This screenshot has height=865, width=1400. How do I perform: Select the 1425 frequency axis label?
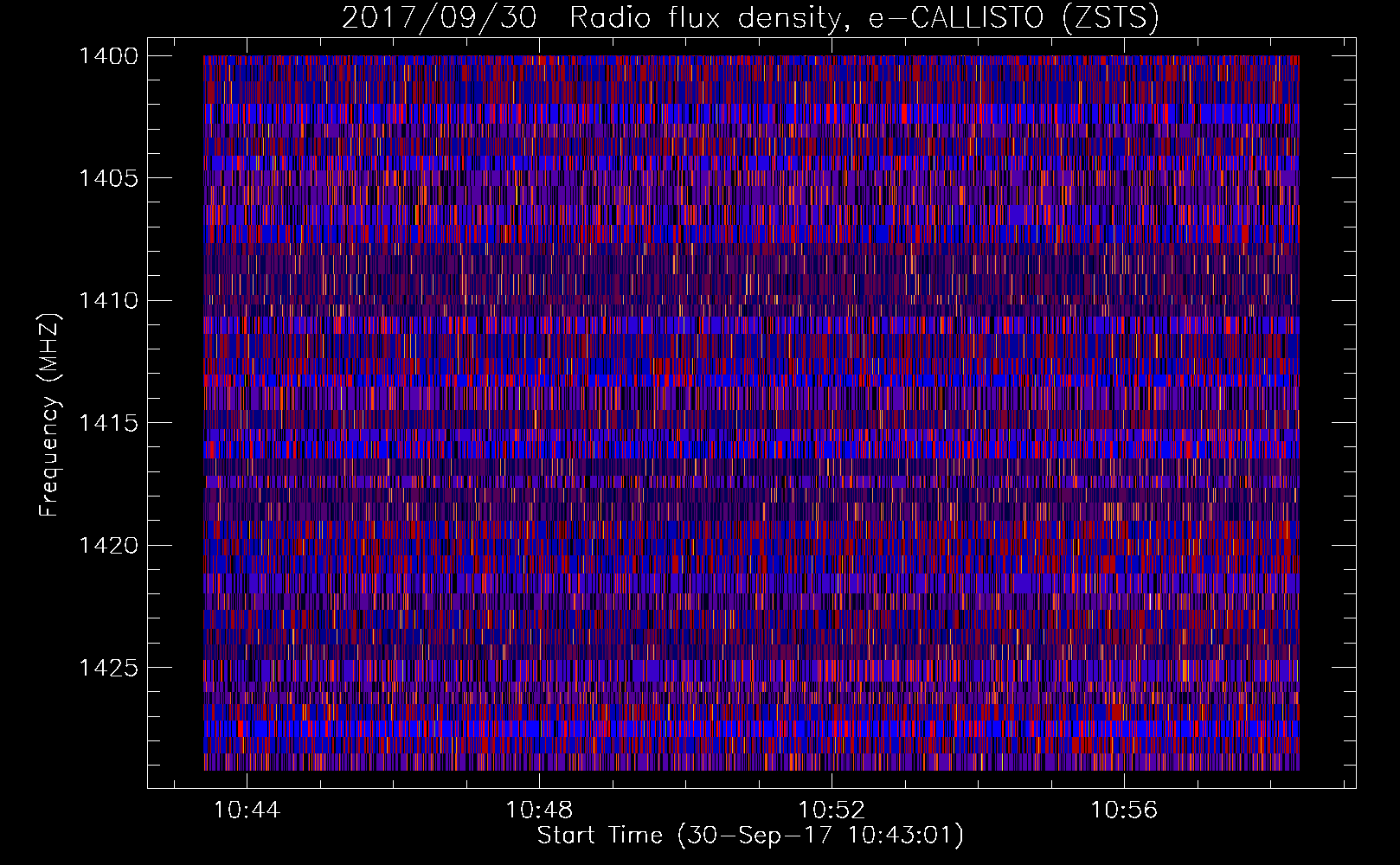click(108, 668)
